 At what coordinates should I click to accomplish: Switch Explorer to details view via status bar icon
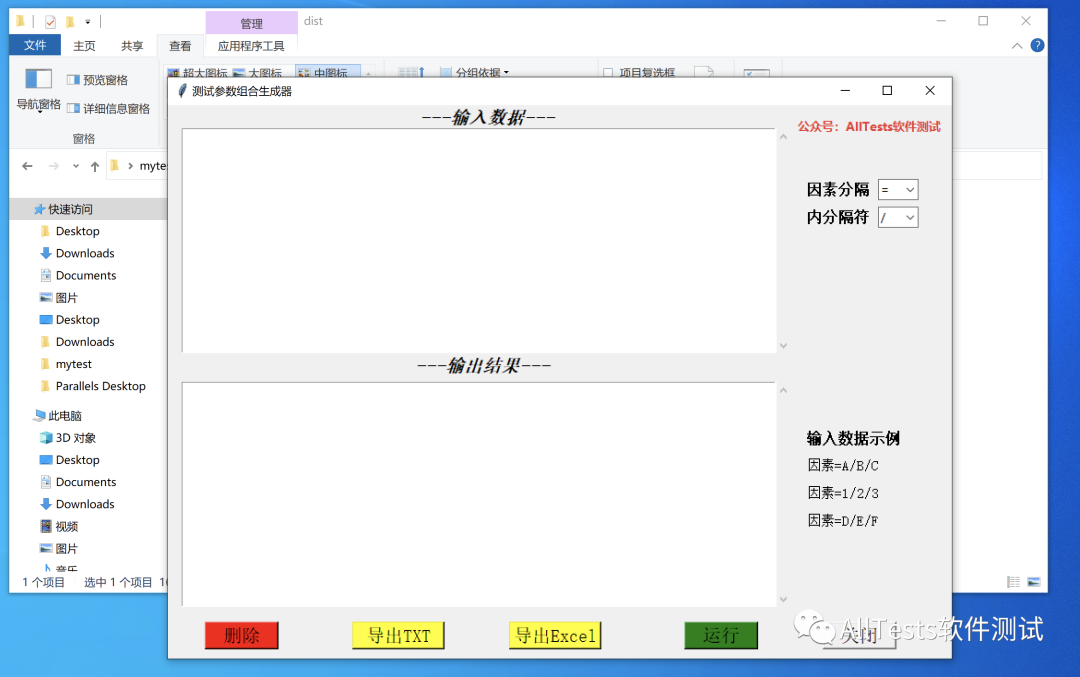click(x=1013, y=582)
